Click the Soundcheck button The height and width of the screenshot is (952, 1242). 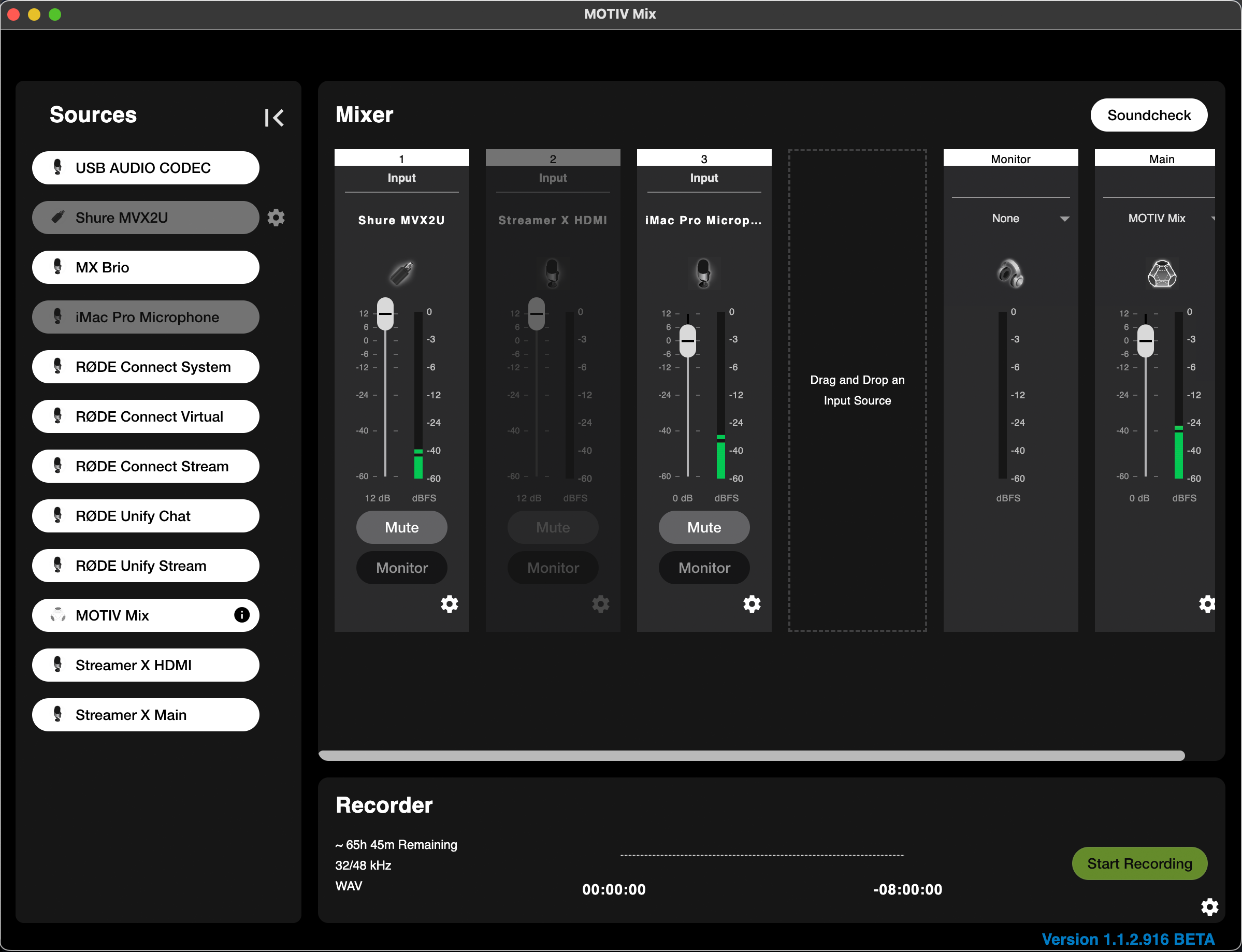(x=1149, y=115)
